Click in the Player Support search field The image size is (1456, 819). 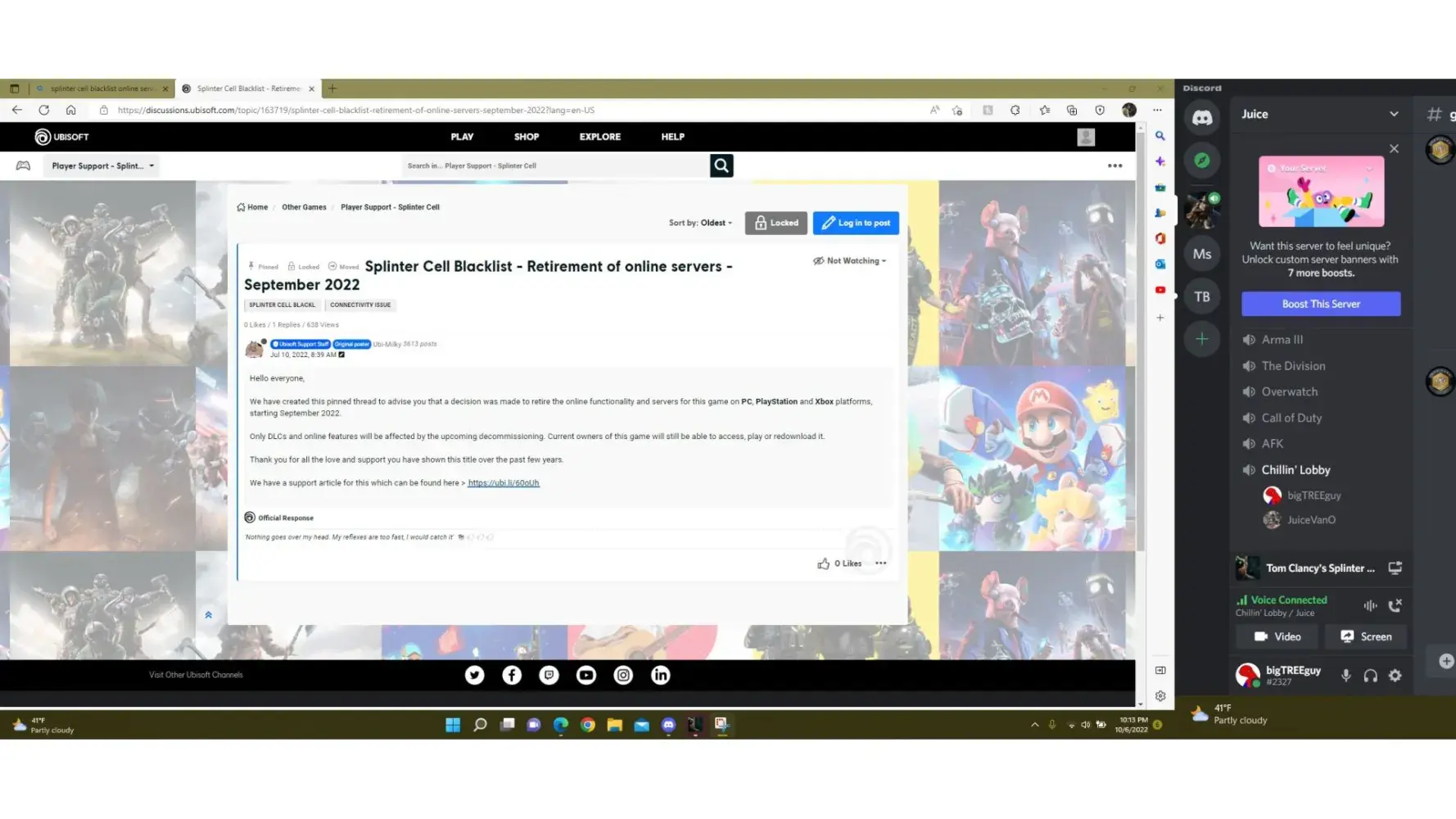(555, 165)
